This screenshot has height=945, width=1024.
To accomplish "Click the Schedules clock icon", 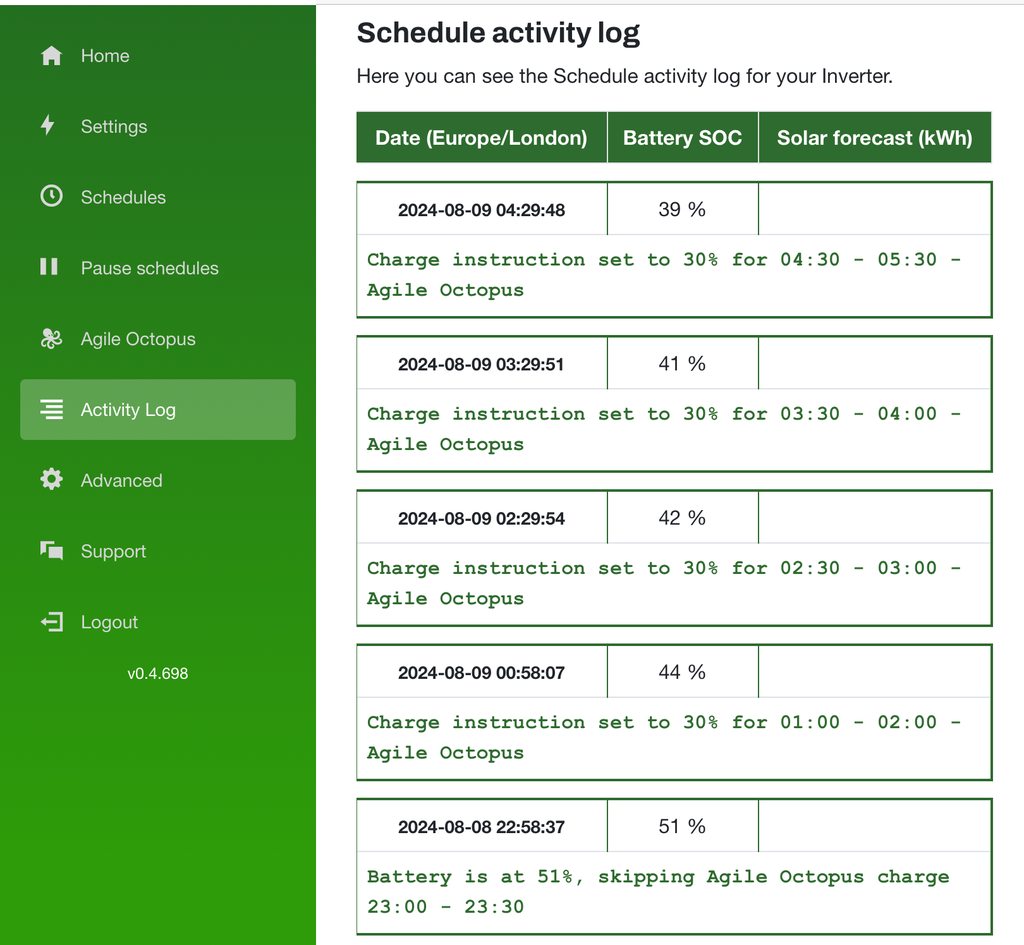I will point(51,196).
